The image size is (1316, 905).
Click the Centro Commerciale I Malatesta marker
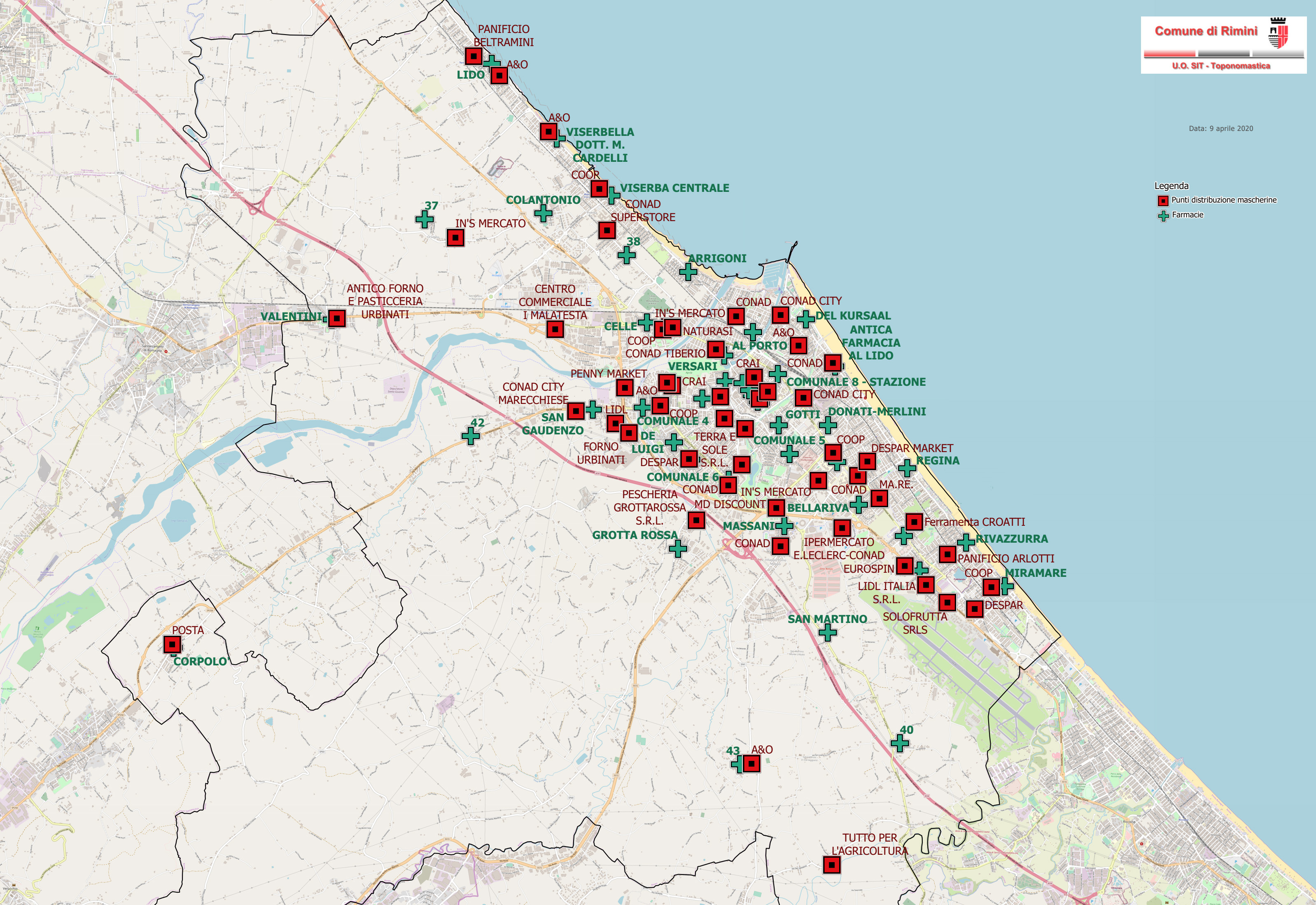[555, 329]
